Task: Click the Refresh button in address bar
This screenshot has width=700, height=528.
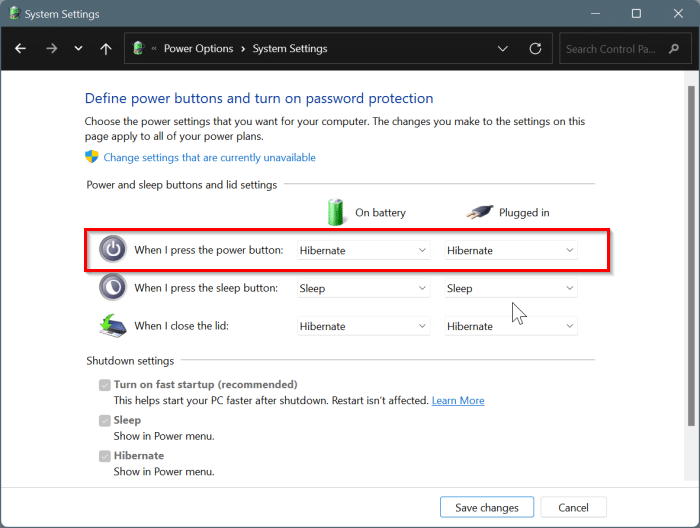Action: tap(535, 49)
